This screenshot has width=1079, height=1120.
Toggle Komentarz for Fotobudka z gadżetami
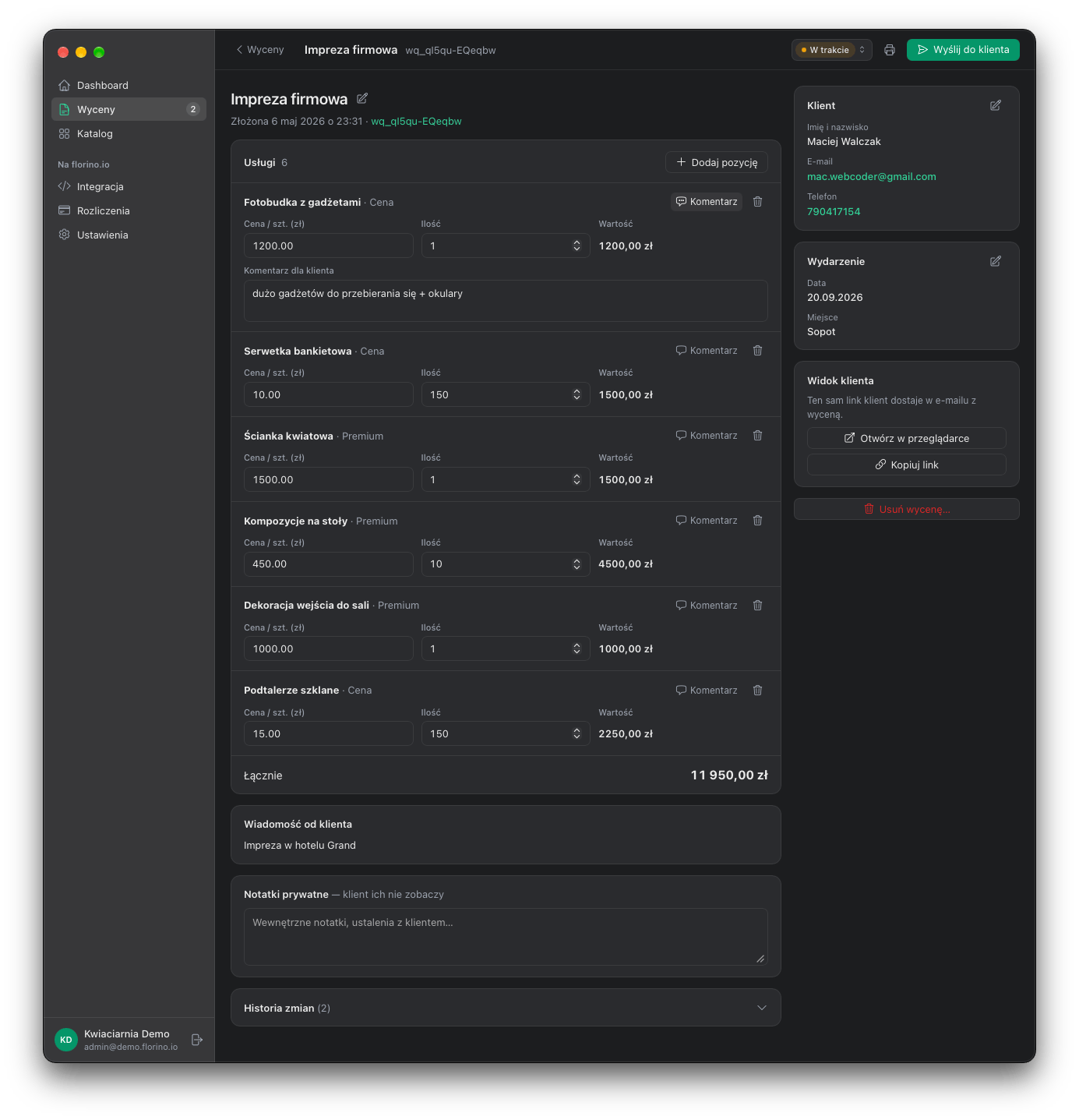pyautogui.click(x=707, y=202)
